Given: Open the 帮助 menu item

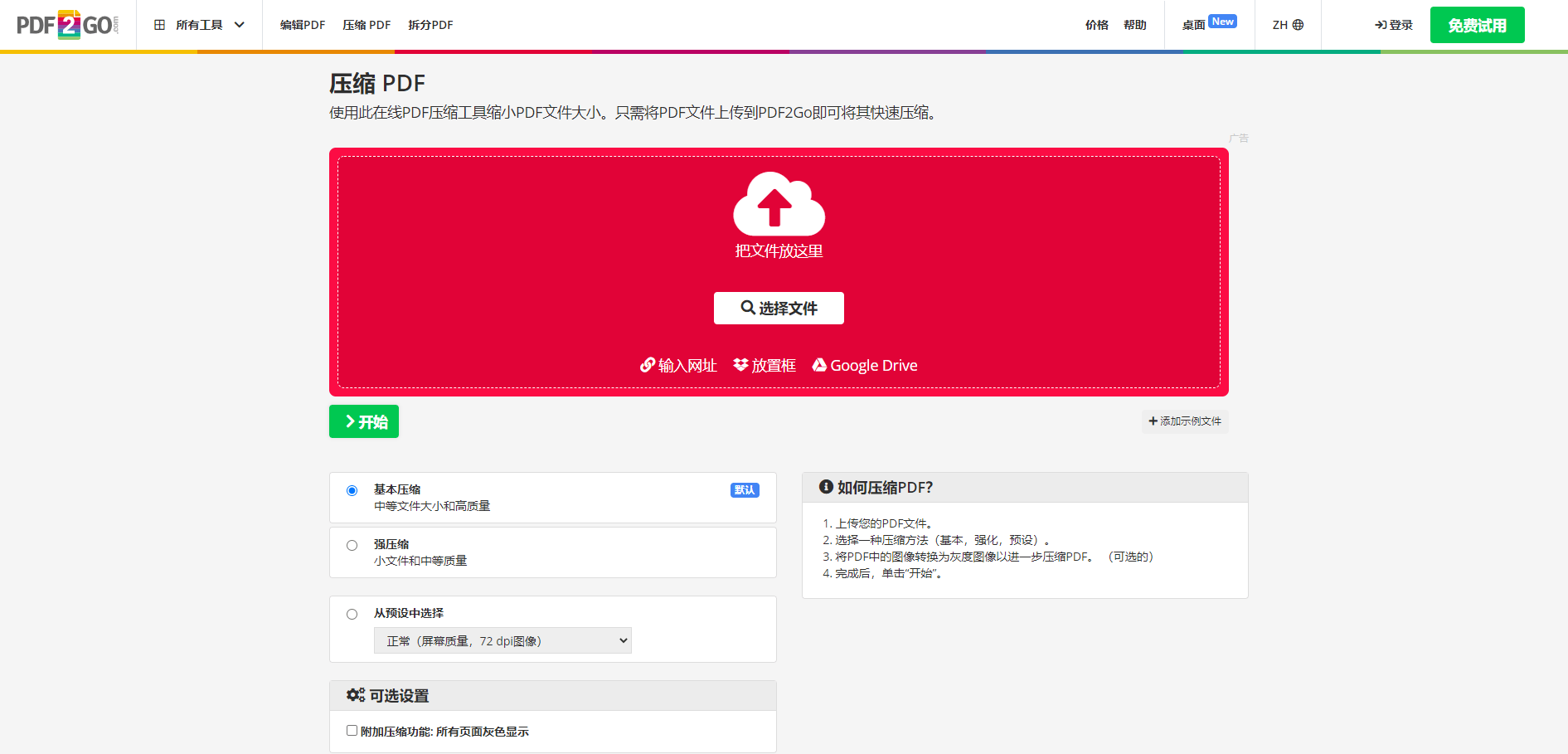Looking at the screenshot, I should tap(1134, 24).
